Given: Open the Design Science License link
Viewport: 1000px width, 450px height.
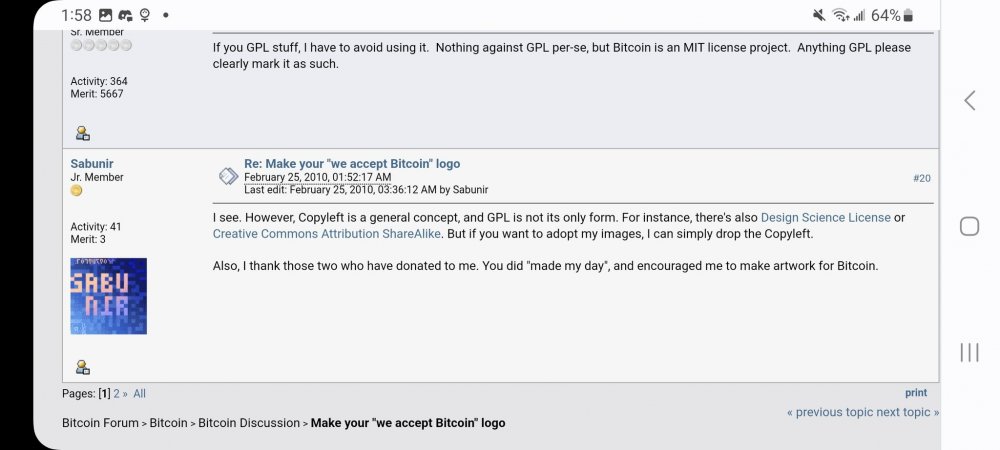Looking at the screenshot, I should (825, 217).
